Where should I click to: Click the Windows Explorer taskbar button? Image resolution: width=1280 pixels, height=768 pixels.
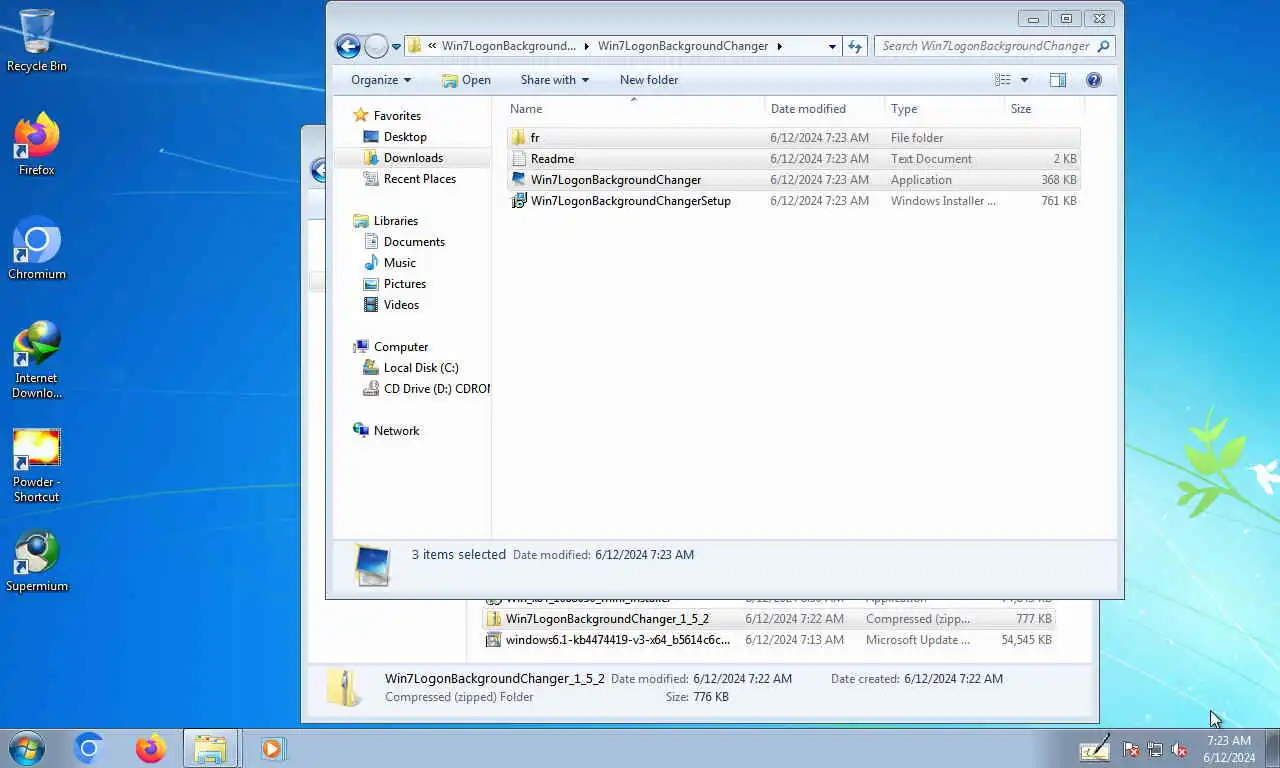click(211, 748)
